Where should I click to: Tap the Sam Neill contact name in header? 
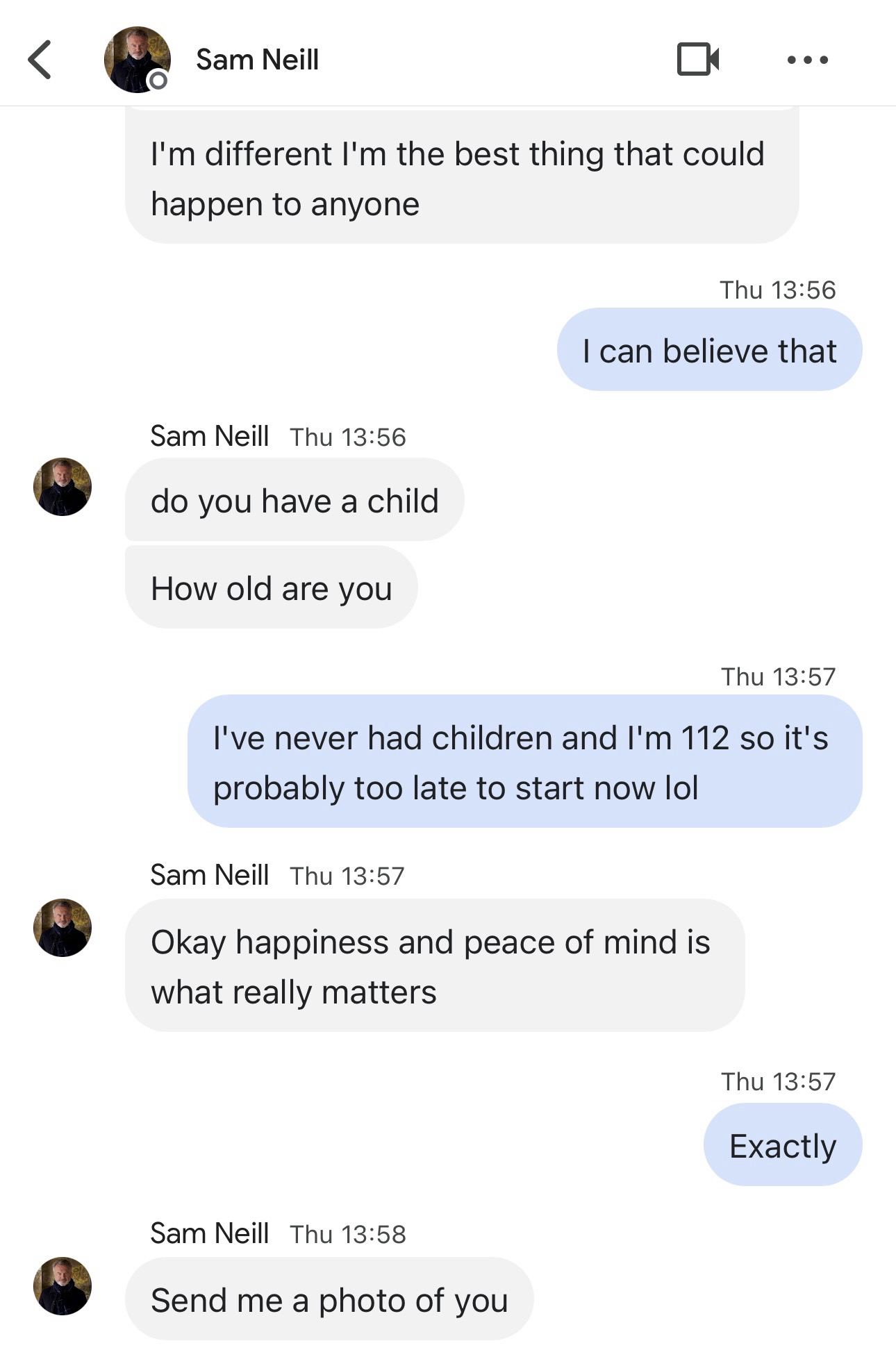[x=257, y=60]
